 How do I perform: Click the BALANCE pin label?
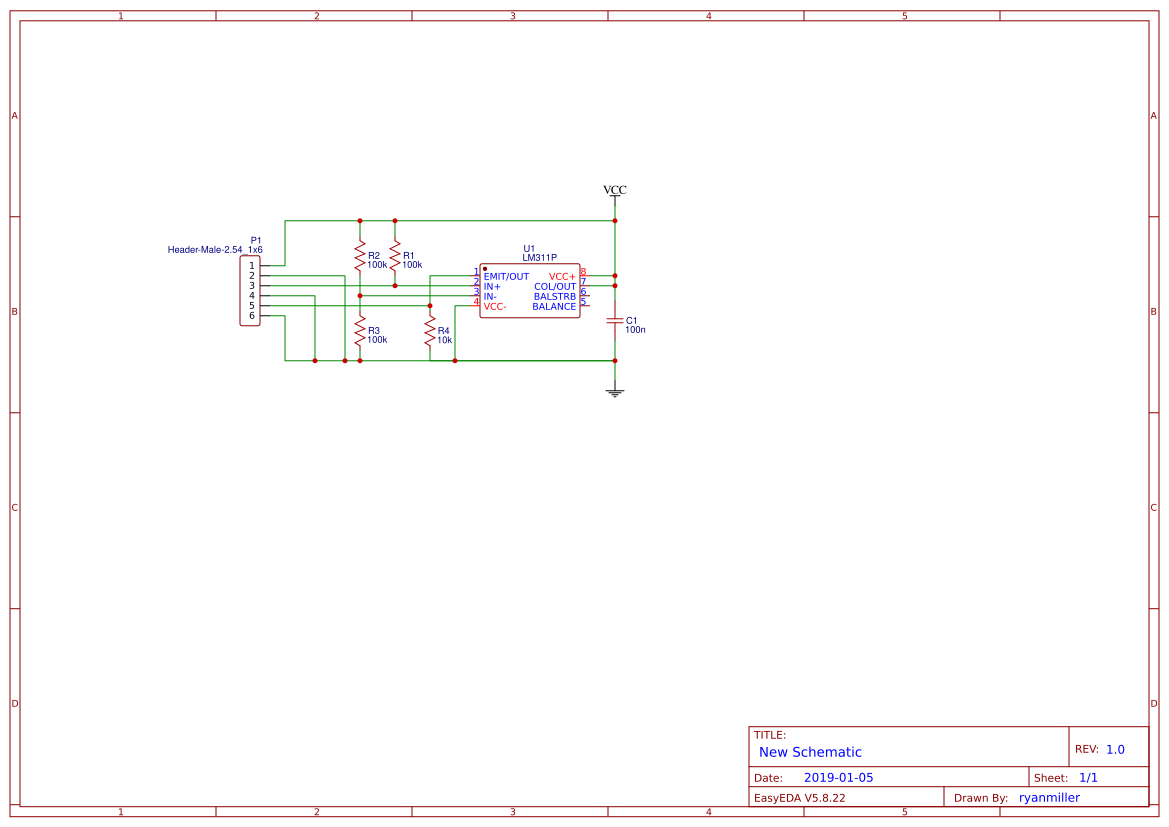554,306
